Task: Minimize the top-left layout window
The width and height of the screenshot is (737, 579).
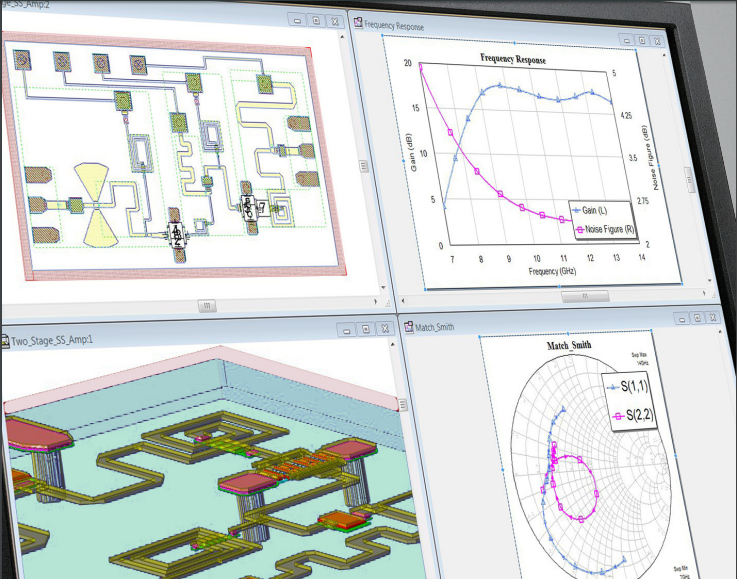Action: point(298,21)
